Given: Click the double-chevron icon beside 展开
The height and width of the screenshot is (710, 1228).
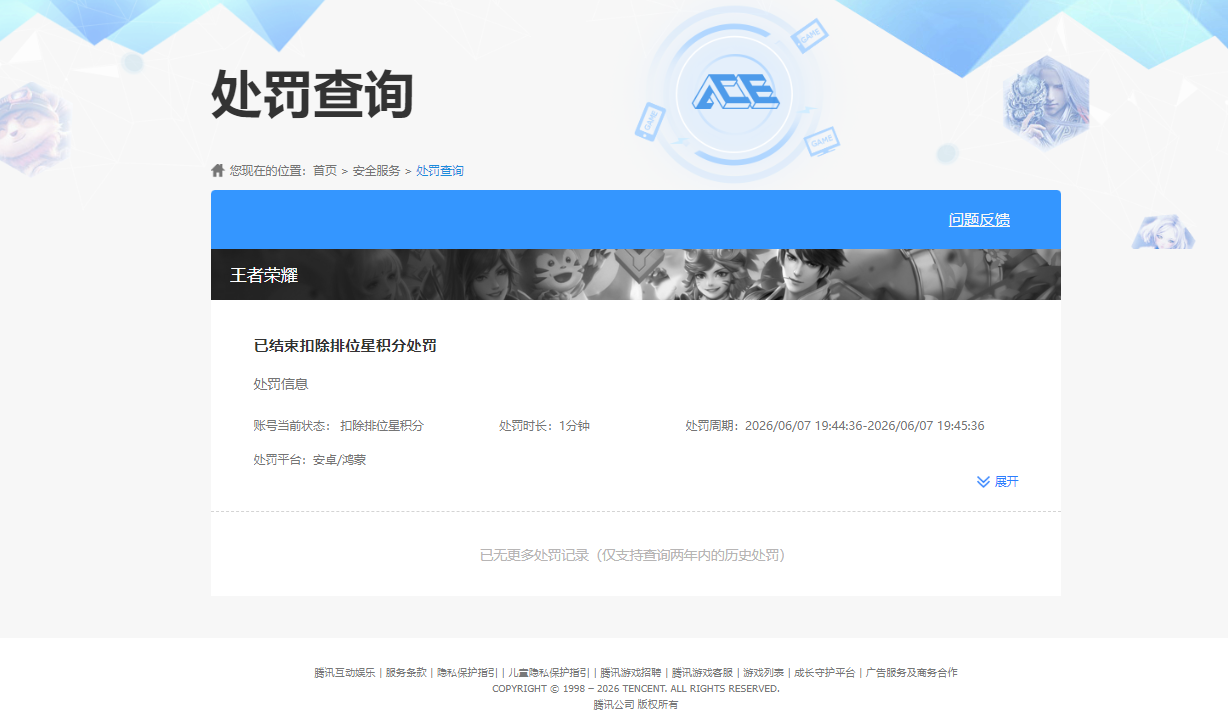Looking at the screenshot, I should (983, 482).
